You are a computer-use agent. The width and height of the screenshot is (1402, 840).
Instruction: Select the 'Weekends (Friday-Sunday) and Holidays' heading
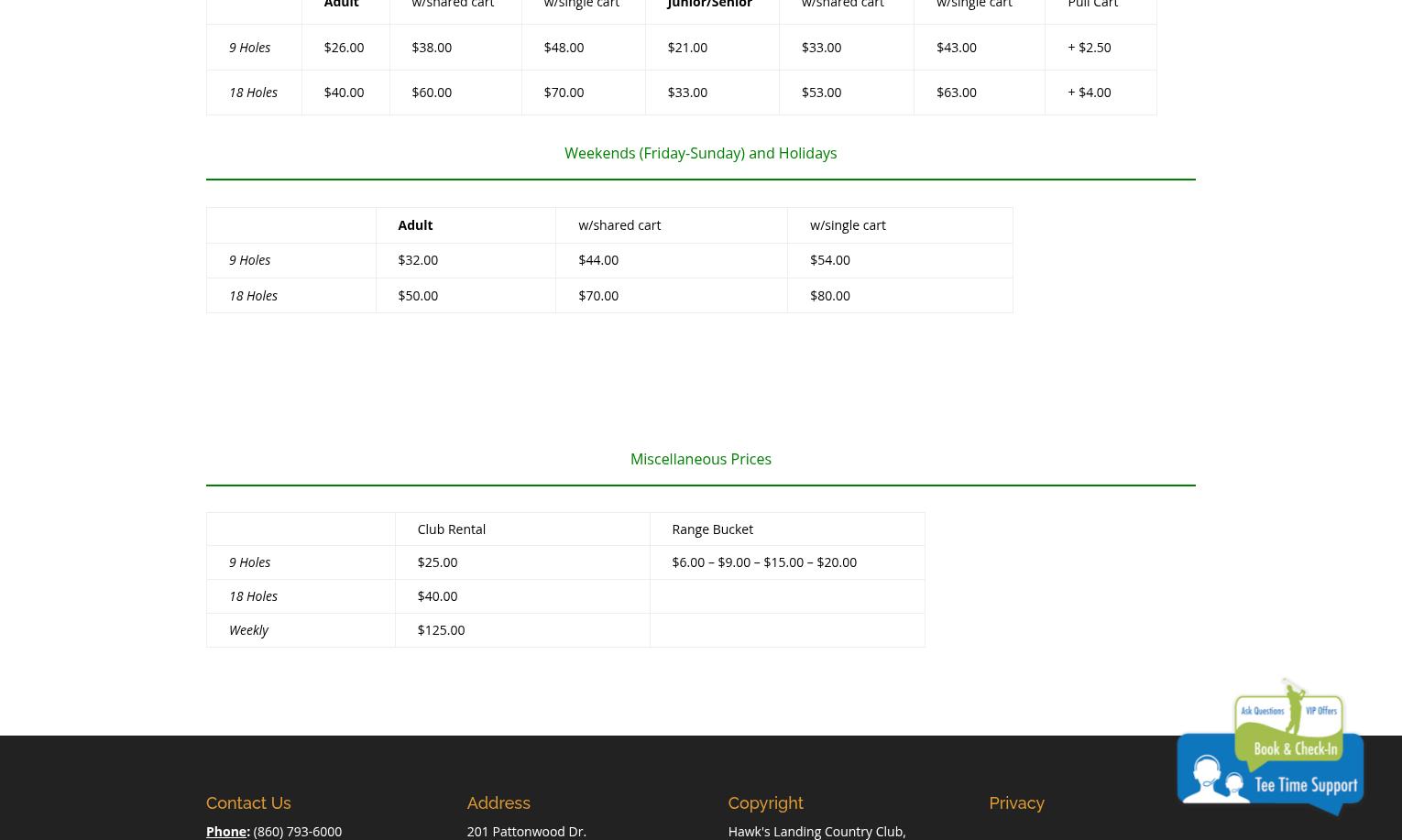click(x=700, y=153)
